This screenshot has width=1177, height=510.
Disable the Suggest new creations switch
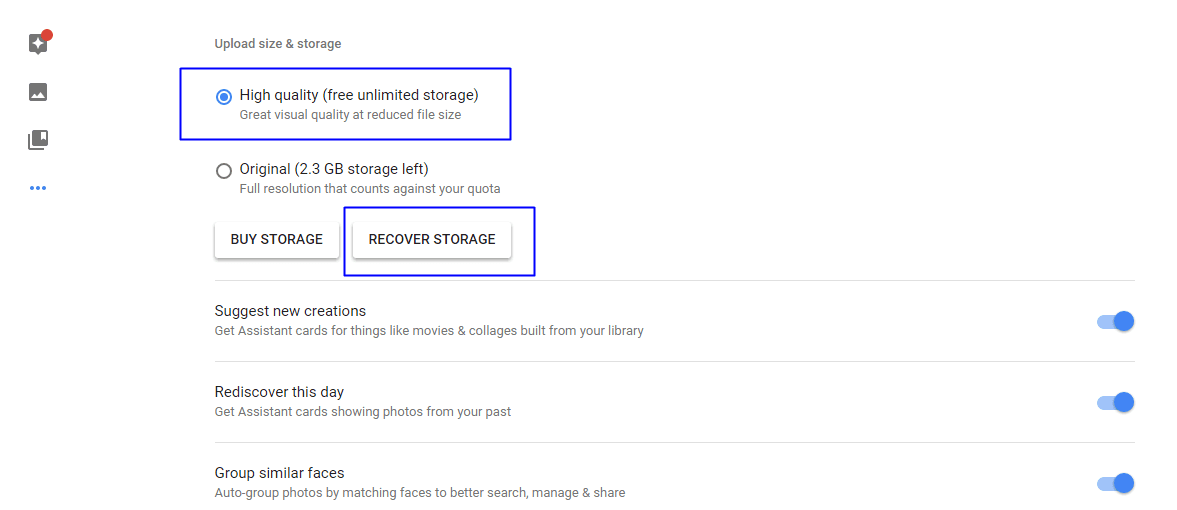(x=1115, y=321)
